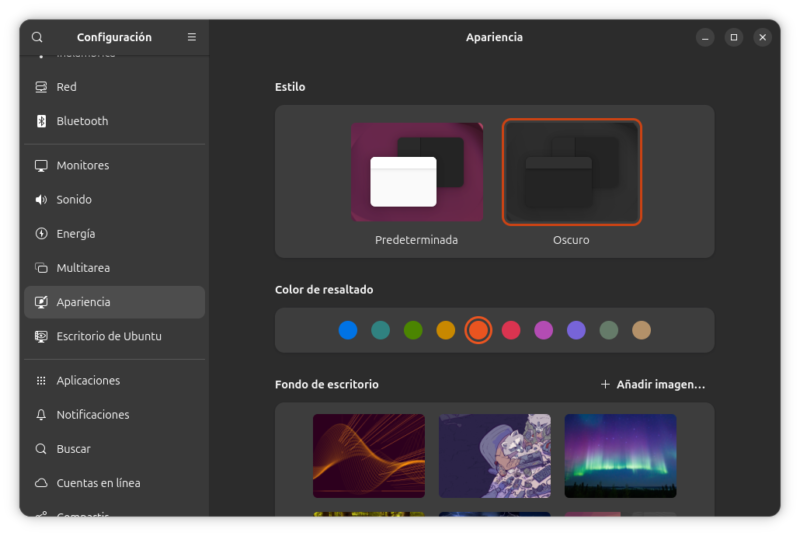The image size is (800, 536).
Task: Open Energía label
Action: [x=76, y=234]
